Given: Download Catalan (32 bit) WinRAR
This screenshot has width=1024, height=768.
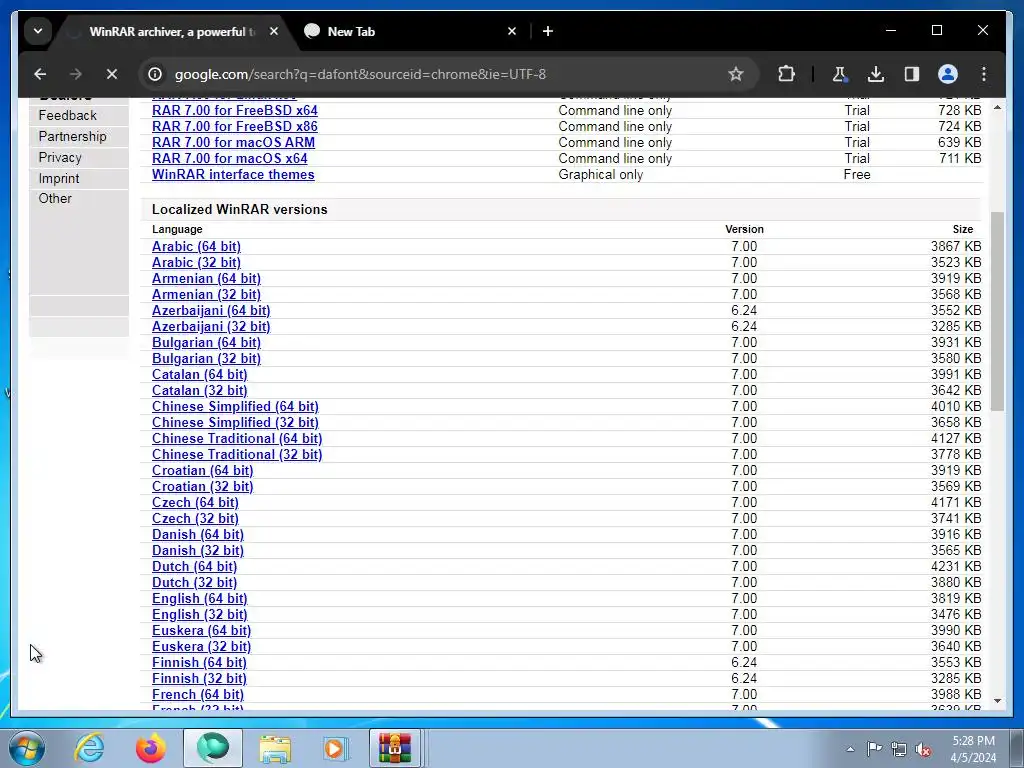Looking at the screenshot, I should click(199, 391).
